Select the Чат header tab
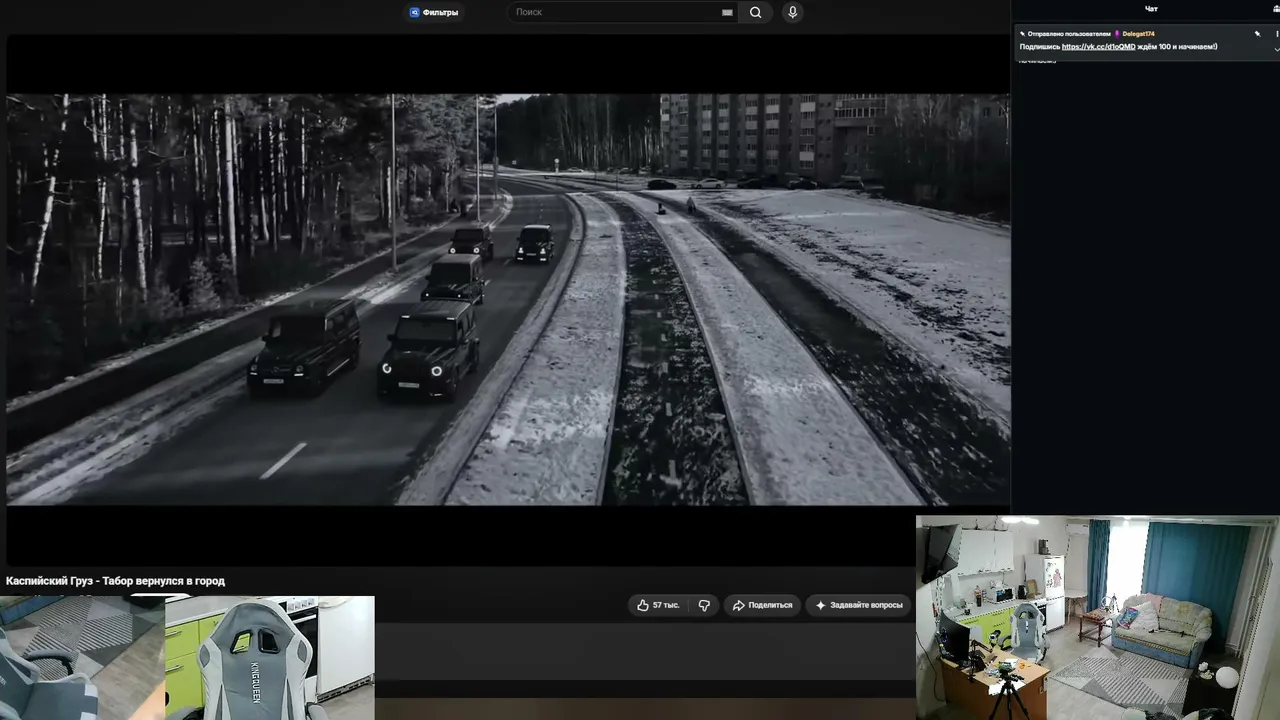This screenshot has width=1280, height=720. [1151, 9]
